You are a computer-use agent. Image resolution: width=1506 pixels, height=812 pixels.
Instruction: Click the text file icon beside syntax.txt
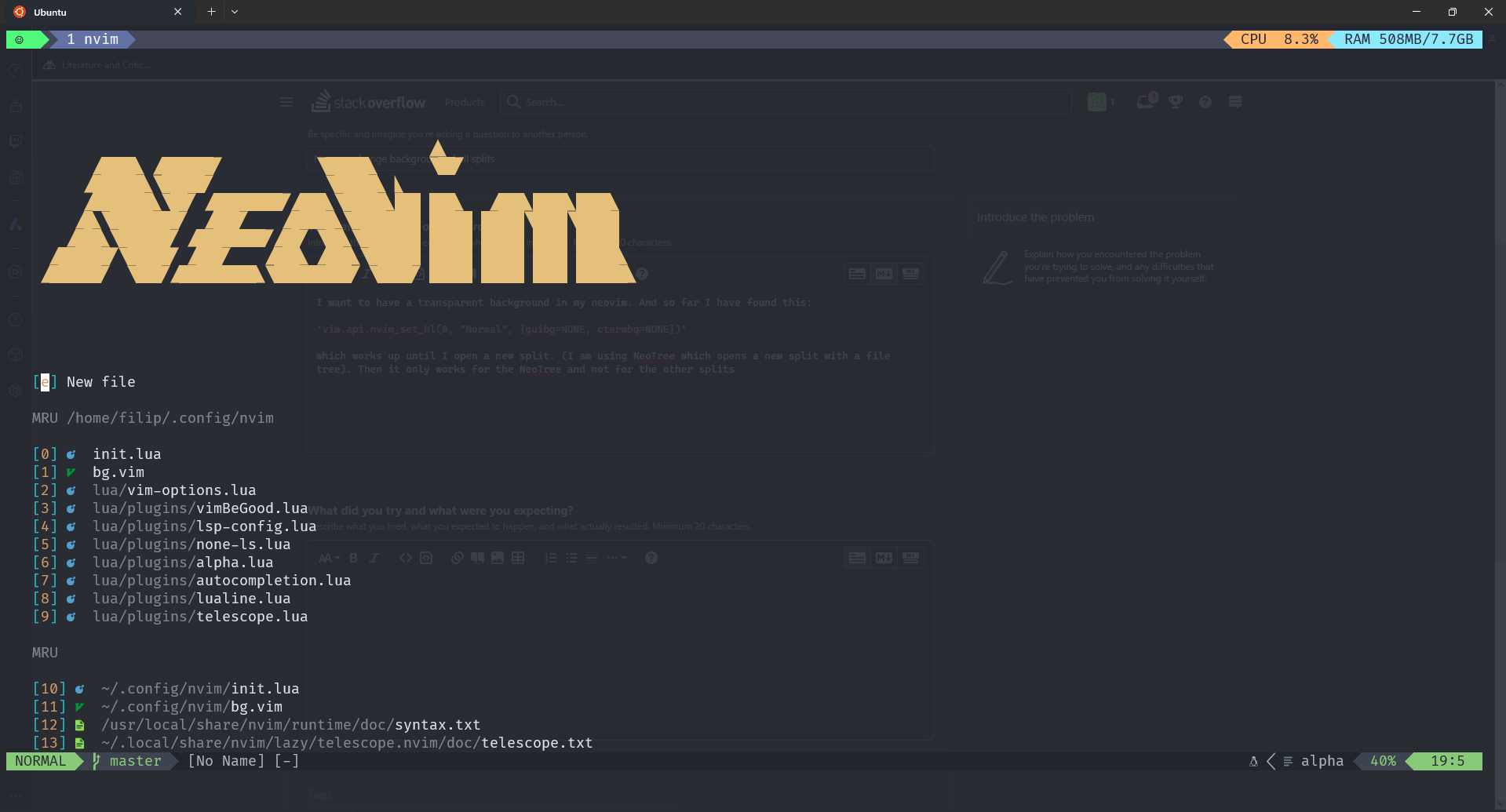[79, 725]
